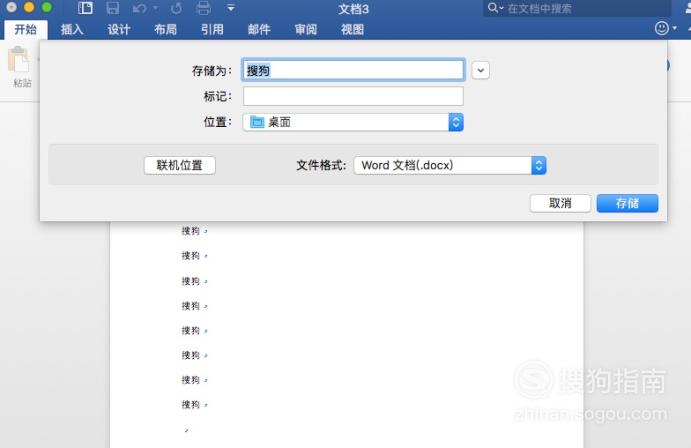Click the 标记 tags input field
This screenshot has height=448, width=691.
[353, 96]
